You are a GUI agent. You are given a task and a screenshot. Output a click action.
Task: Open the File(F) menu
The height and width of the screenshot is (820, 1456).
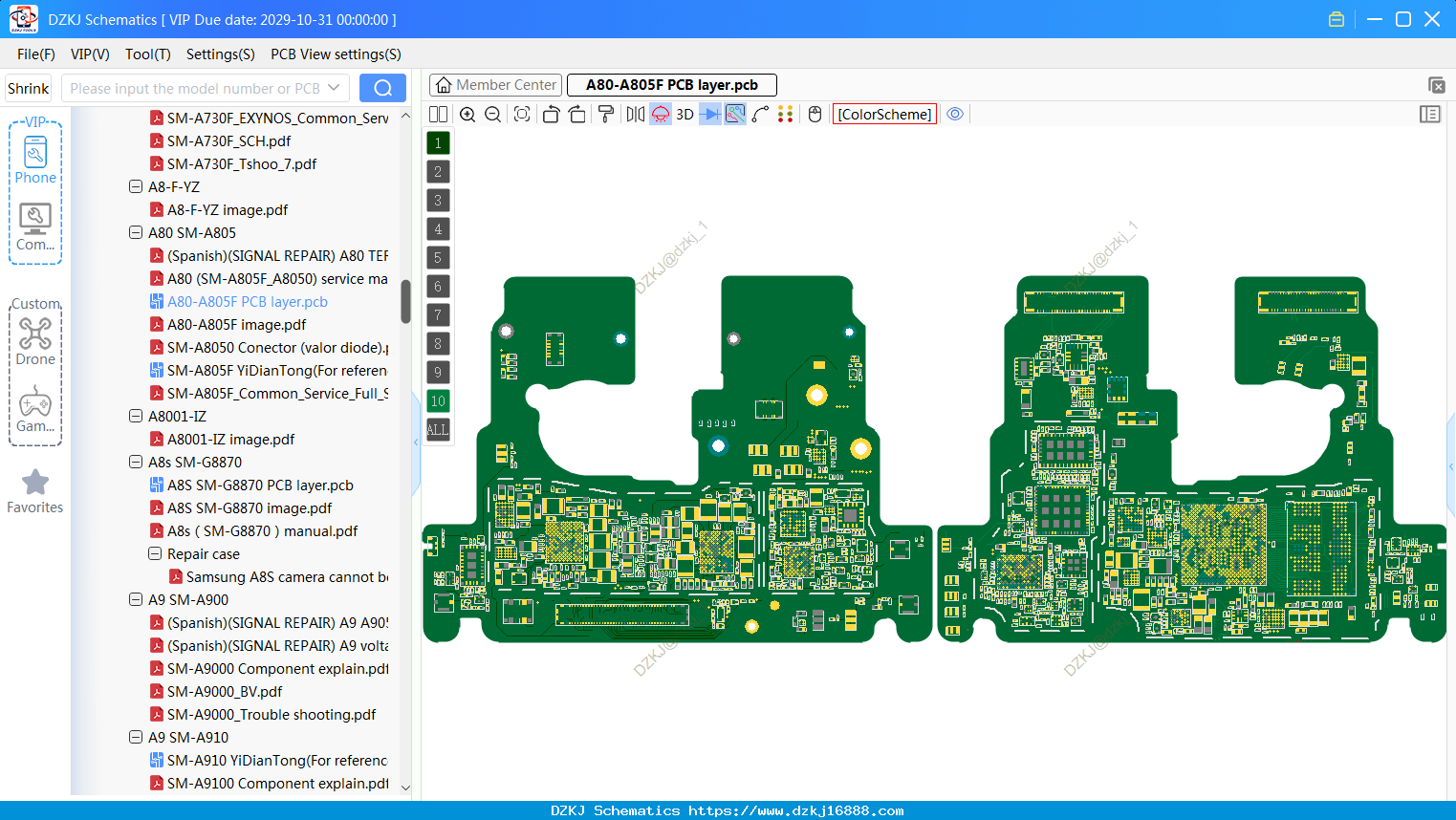coord(36,54)
